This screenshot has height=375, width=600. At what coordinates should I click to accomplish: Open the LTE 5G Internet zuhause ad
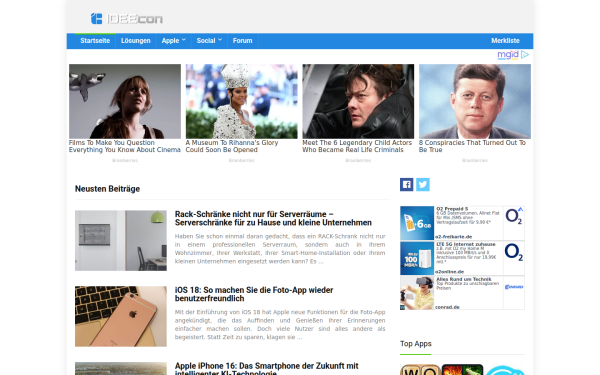pyautogui.click(x=466, y=244)
